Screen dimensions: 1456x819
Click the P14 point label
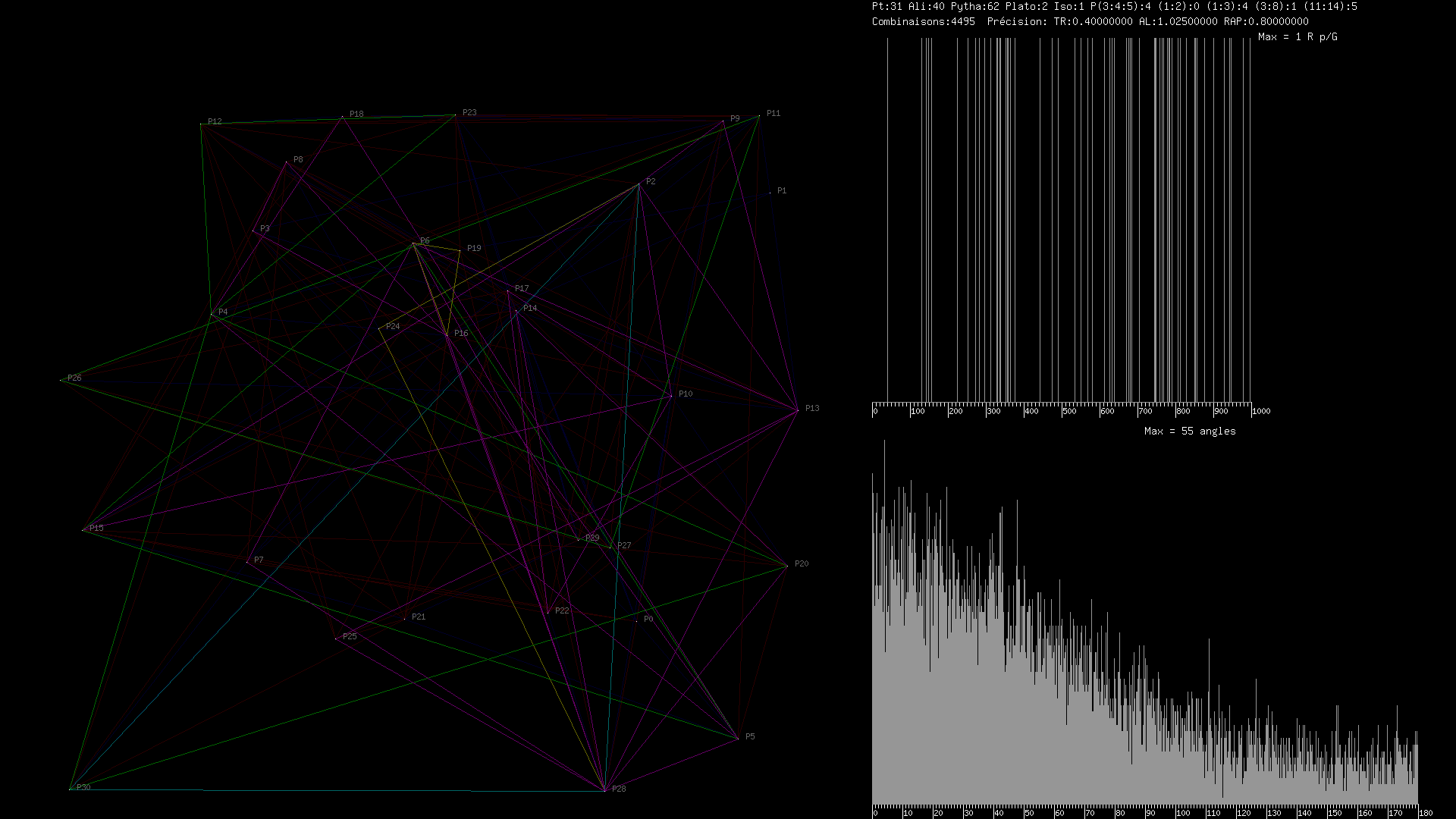(x=530, y=308)
